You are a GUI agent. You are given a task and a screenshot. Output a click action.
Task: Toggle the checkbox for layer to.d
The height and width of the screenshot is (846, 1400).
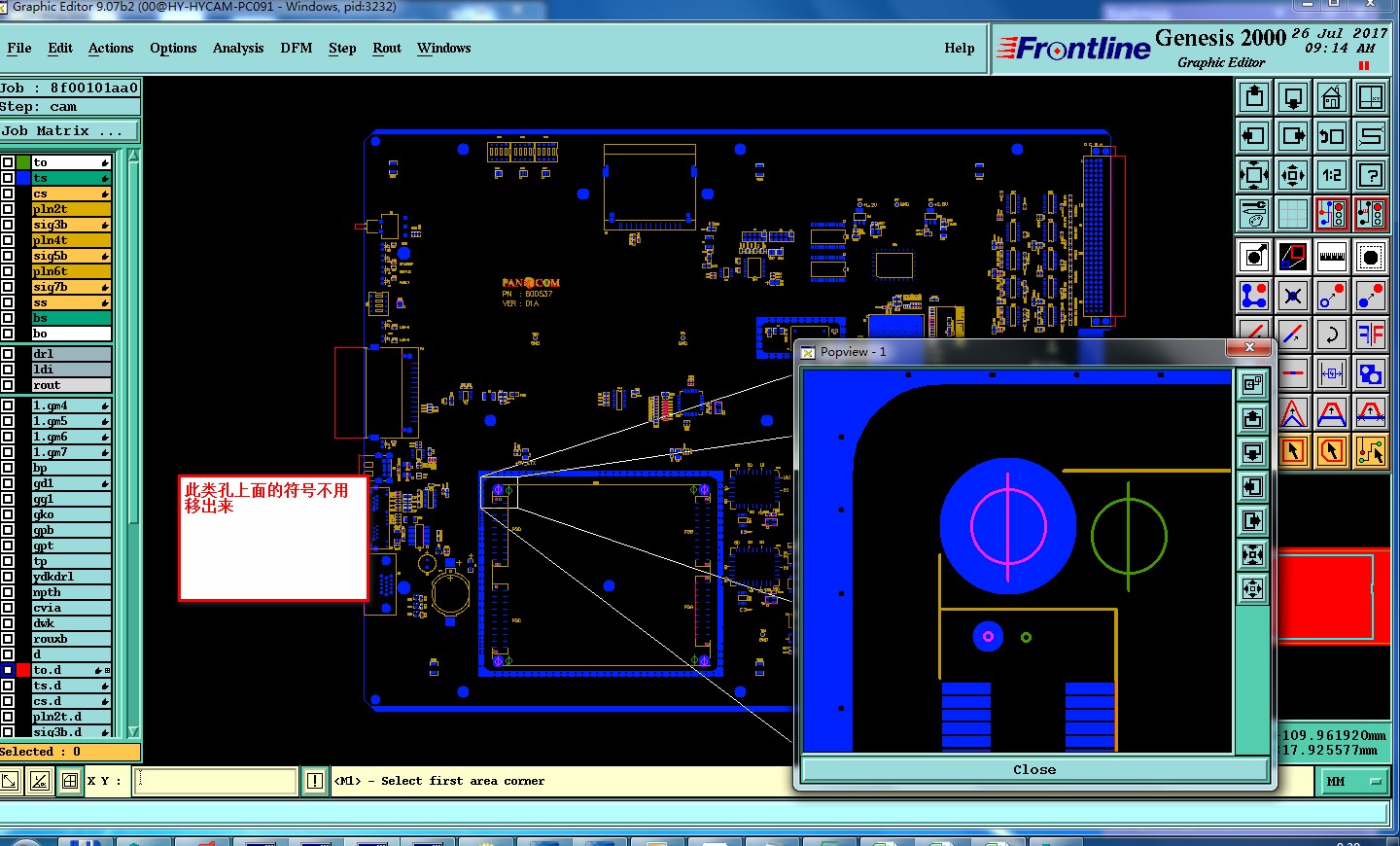coord(8,670)
